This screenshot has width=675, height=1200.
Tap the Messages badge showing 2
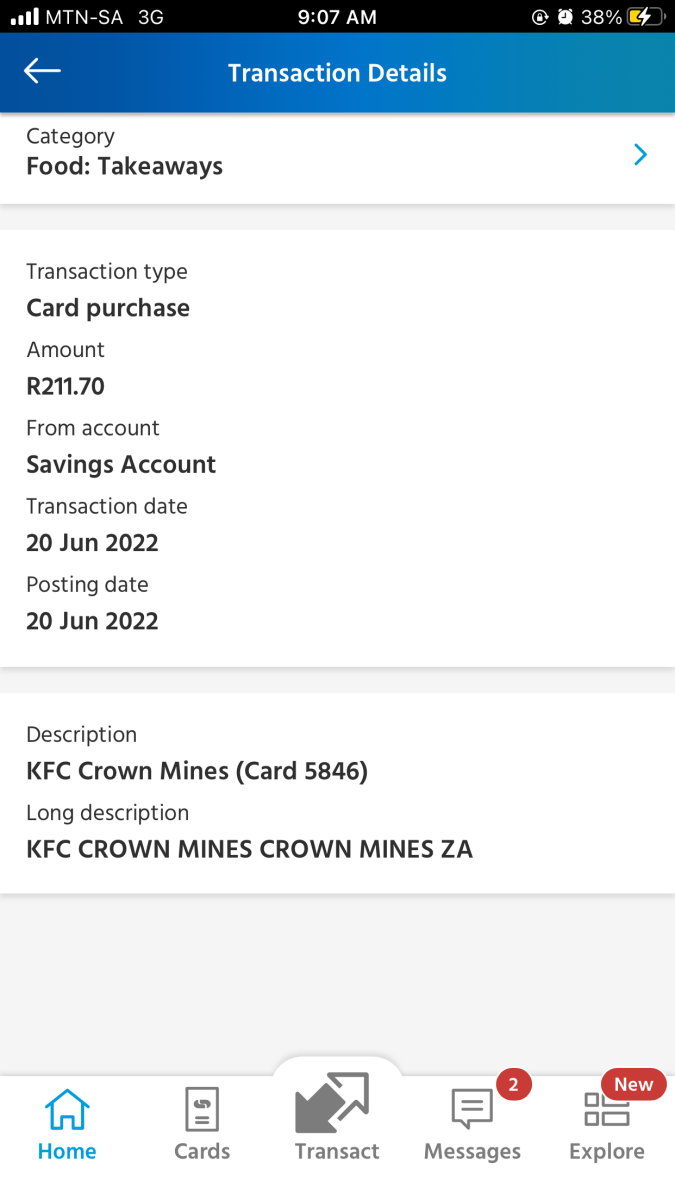513,1084
